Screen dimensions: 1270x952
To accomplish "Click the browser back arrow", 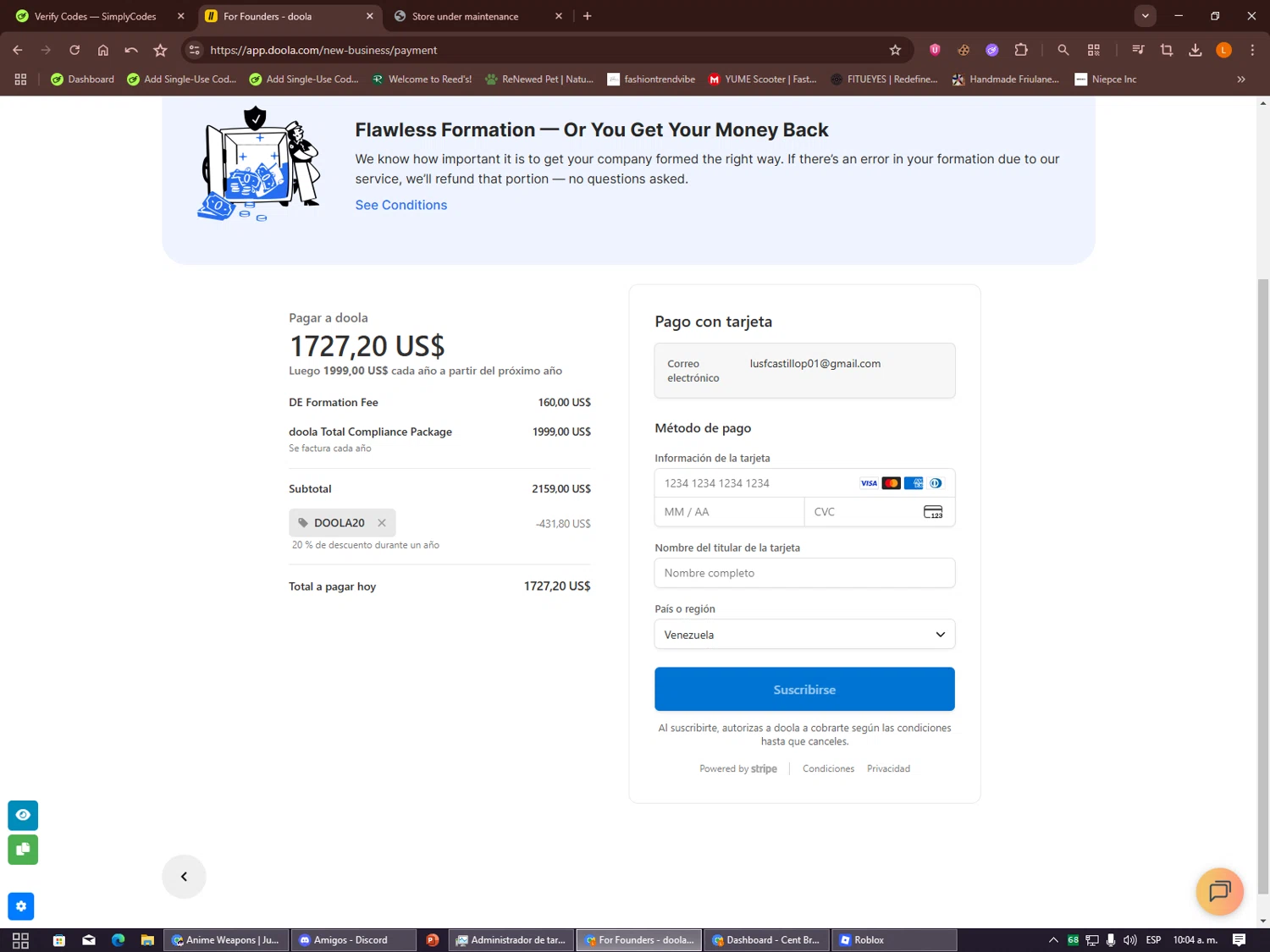I will click(x=18, y=50).
